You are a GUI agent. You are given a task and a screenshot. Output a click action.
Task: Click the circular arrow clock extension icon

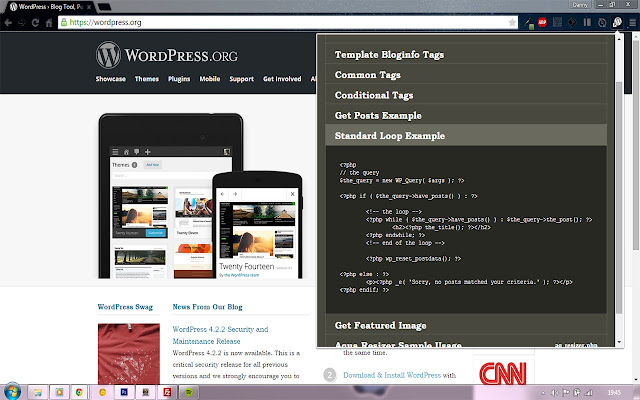602,22
